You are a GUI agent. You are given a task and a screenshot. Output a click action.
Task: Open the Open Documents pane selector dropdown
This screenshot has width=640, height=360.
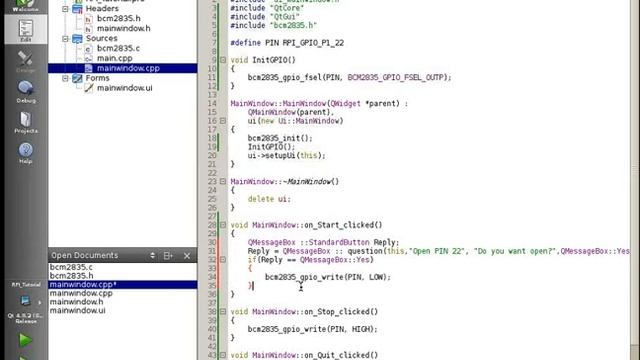(152, 256)
